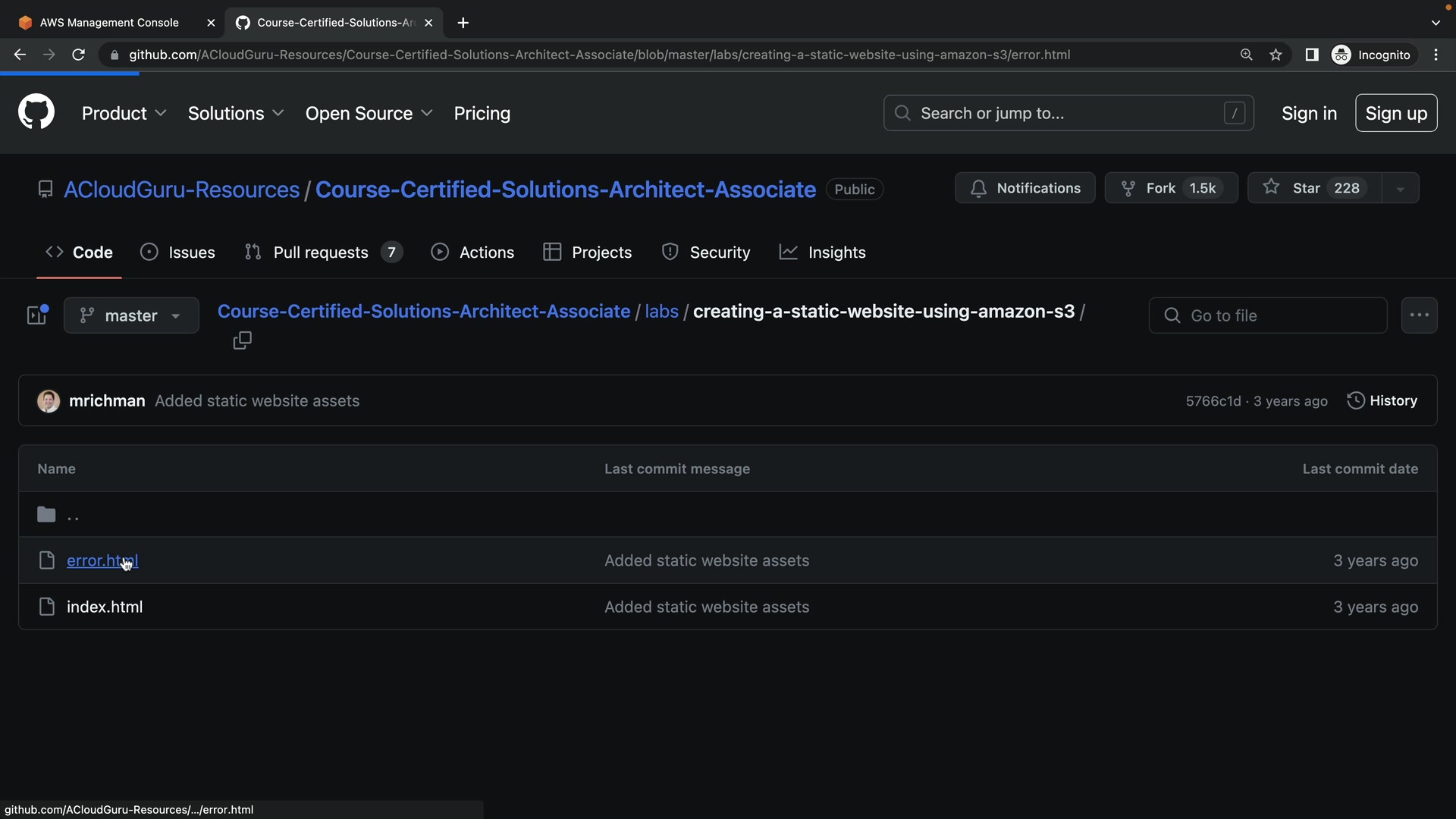This screenshot has height=819, width=1456.
Task: Open the Notifications bell button
Action: [x=1025, y=188]
